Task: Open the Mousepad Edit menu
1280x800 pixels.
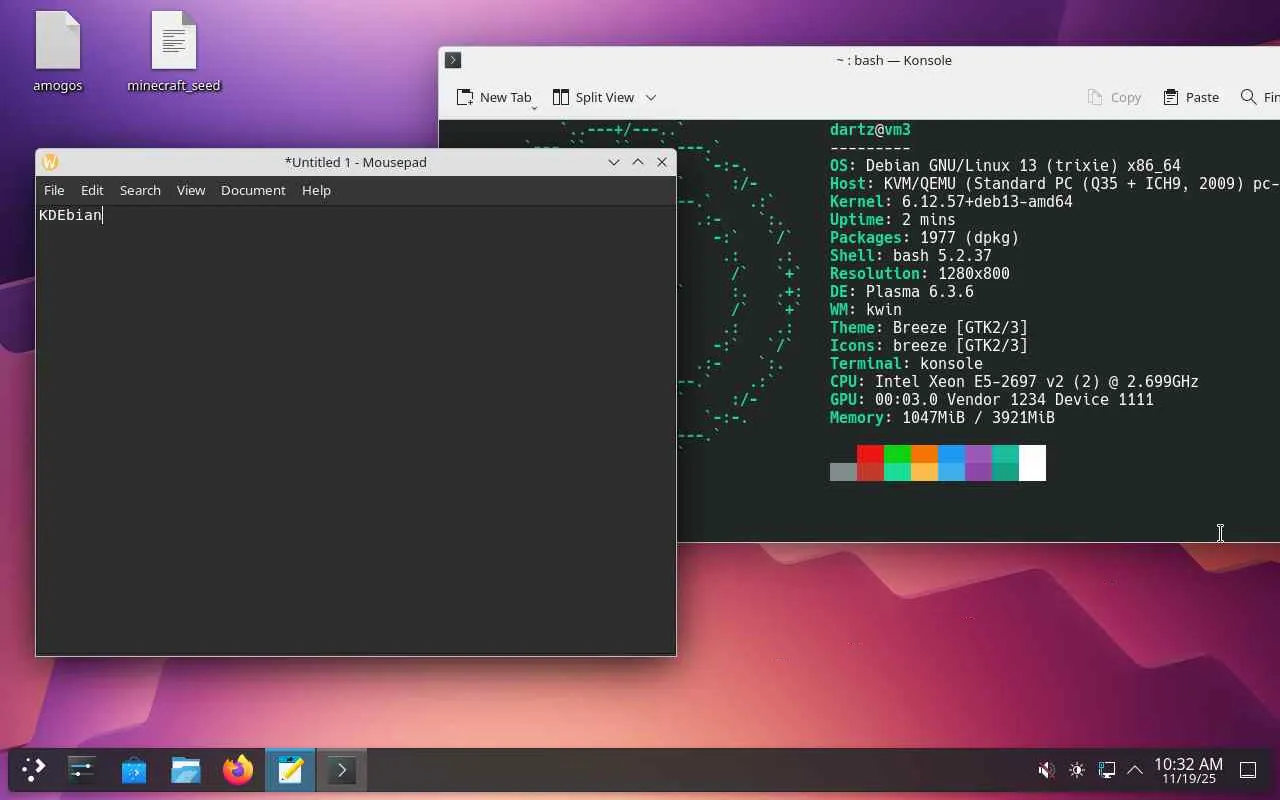Action: (92, 190)
